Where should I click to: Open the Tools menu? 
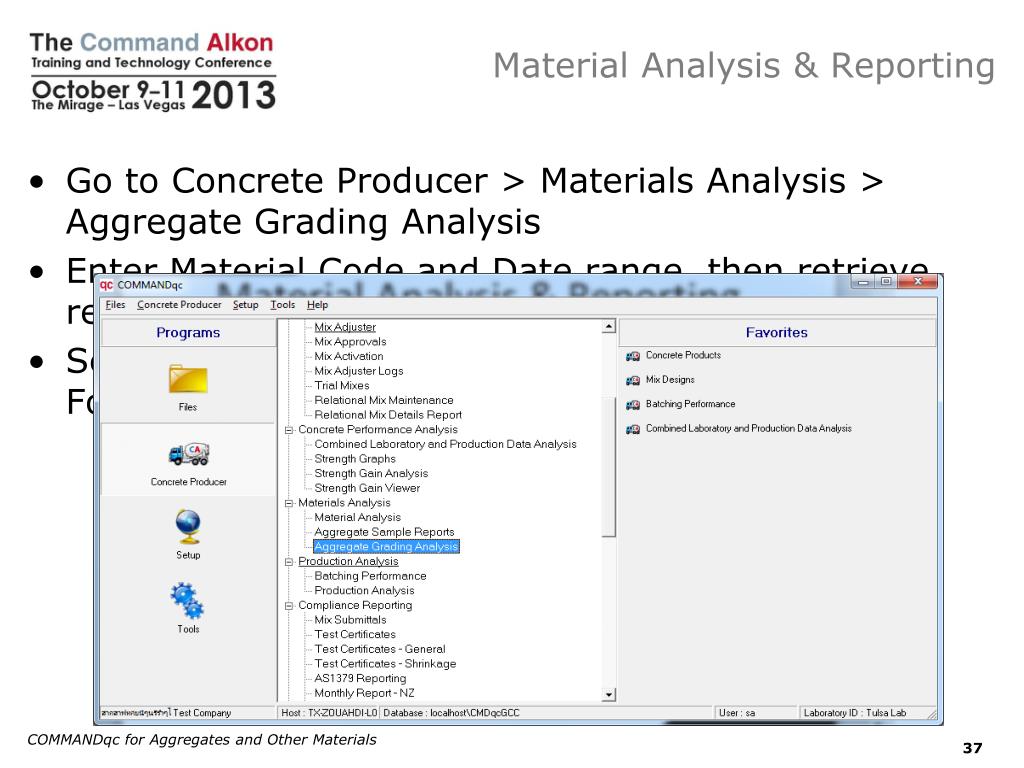pyautogui.click(x=283, y=304)
